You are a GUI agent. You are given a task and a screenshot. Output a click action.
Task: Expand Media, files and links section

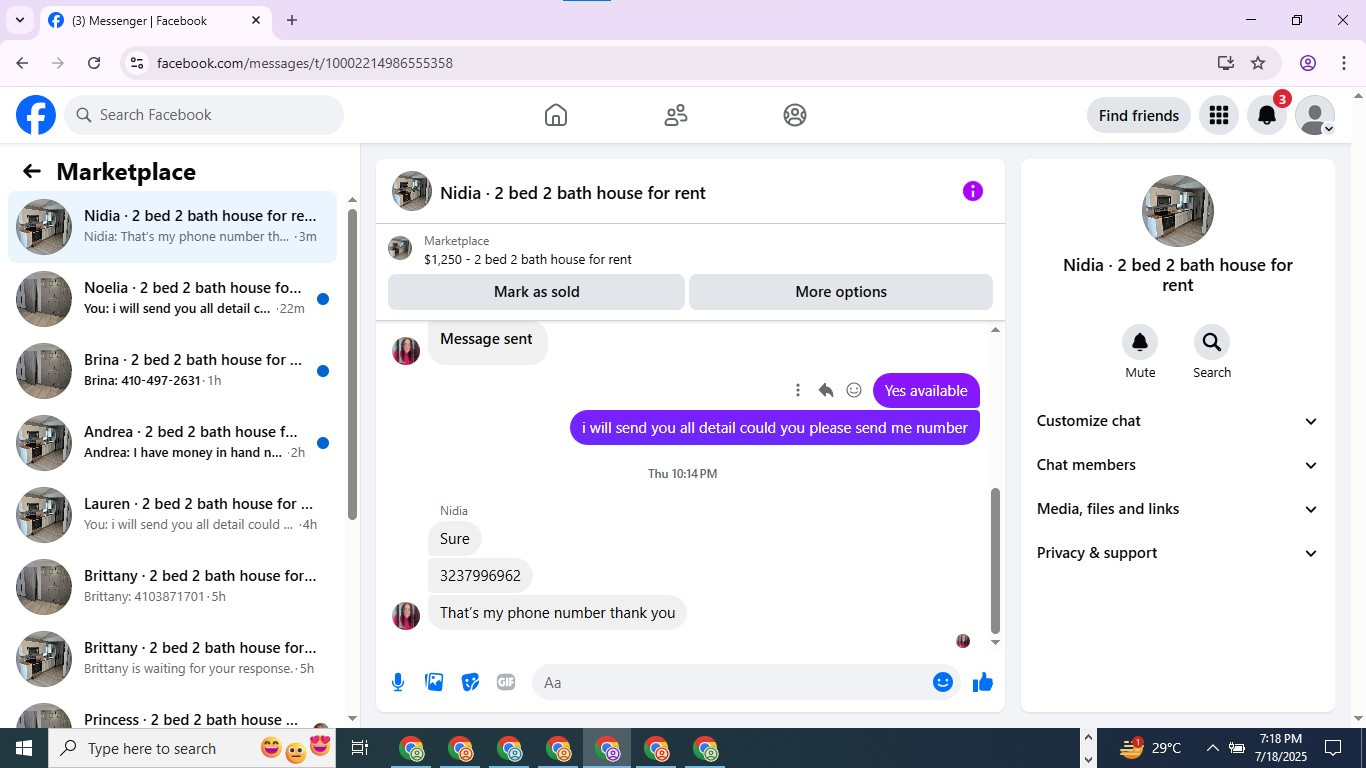(1178, 509)
